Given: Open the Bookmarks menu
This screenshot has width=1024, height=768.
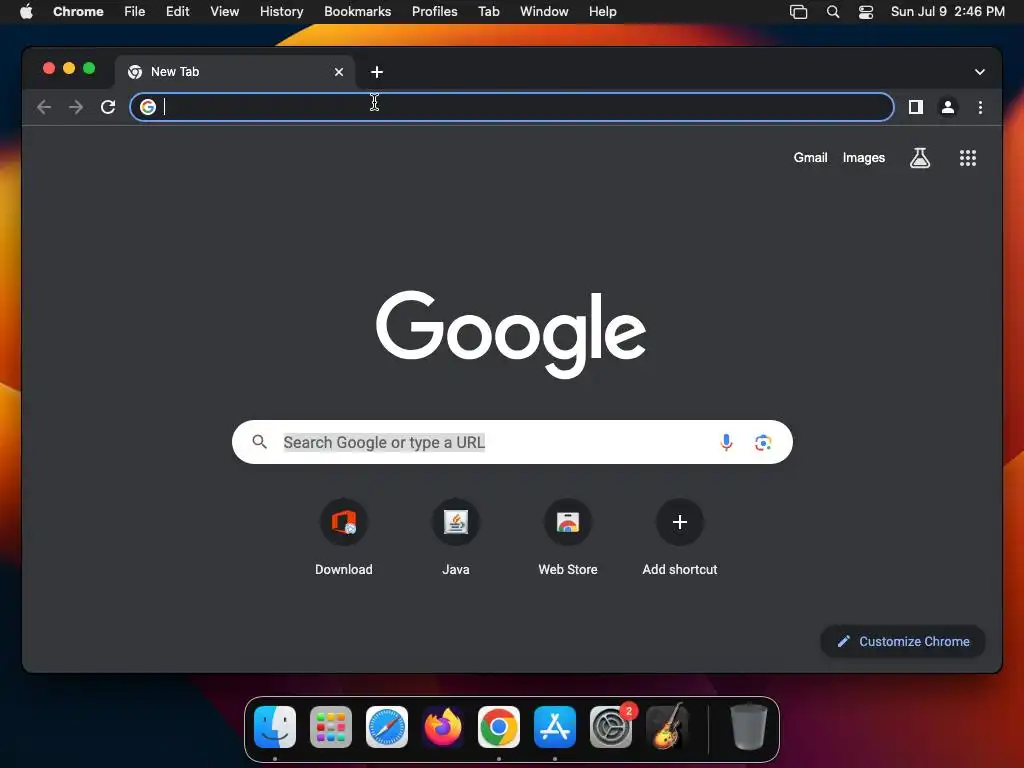Looking at the screenshot, I should 357,11.
